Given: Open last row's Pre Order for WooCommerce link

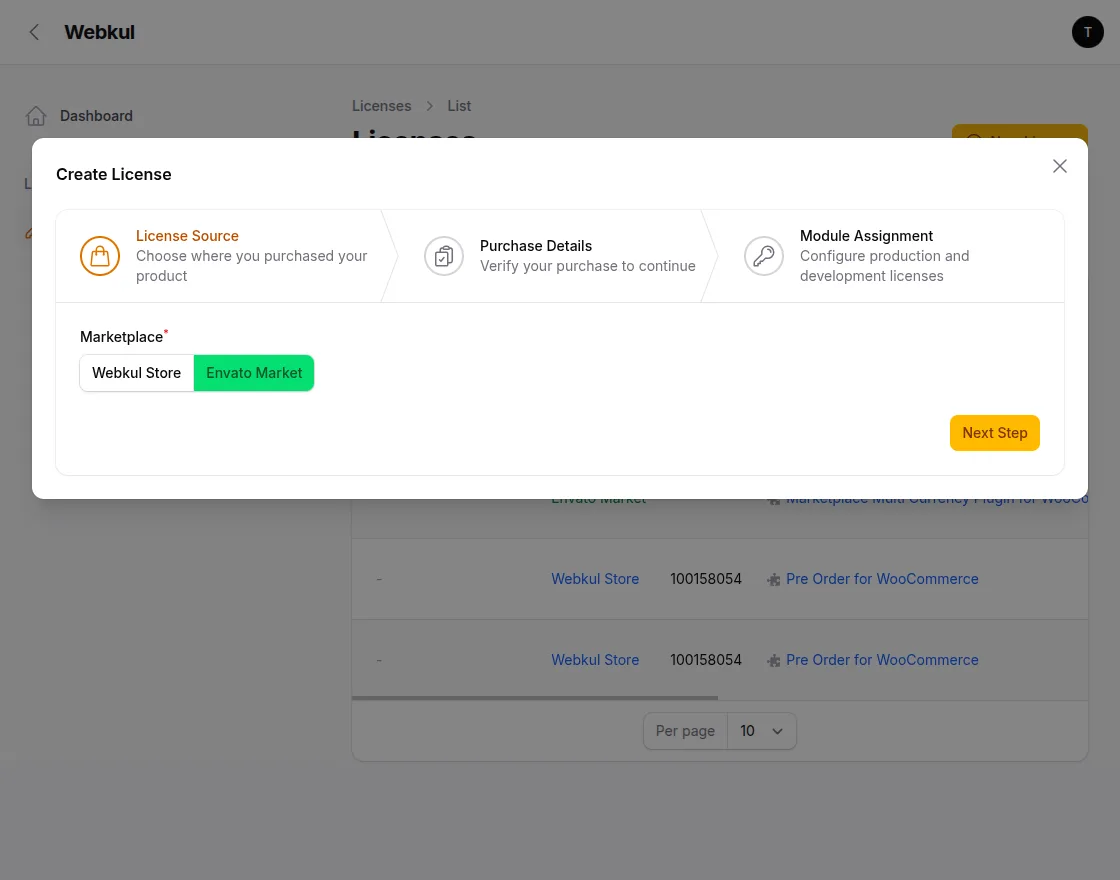Looking at the screenshot, I should (x=882, y=660).
